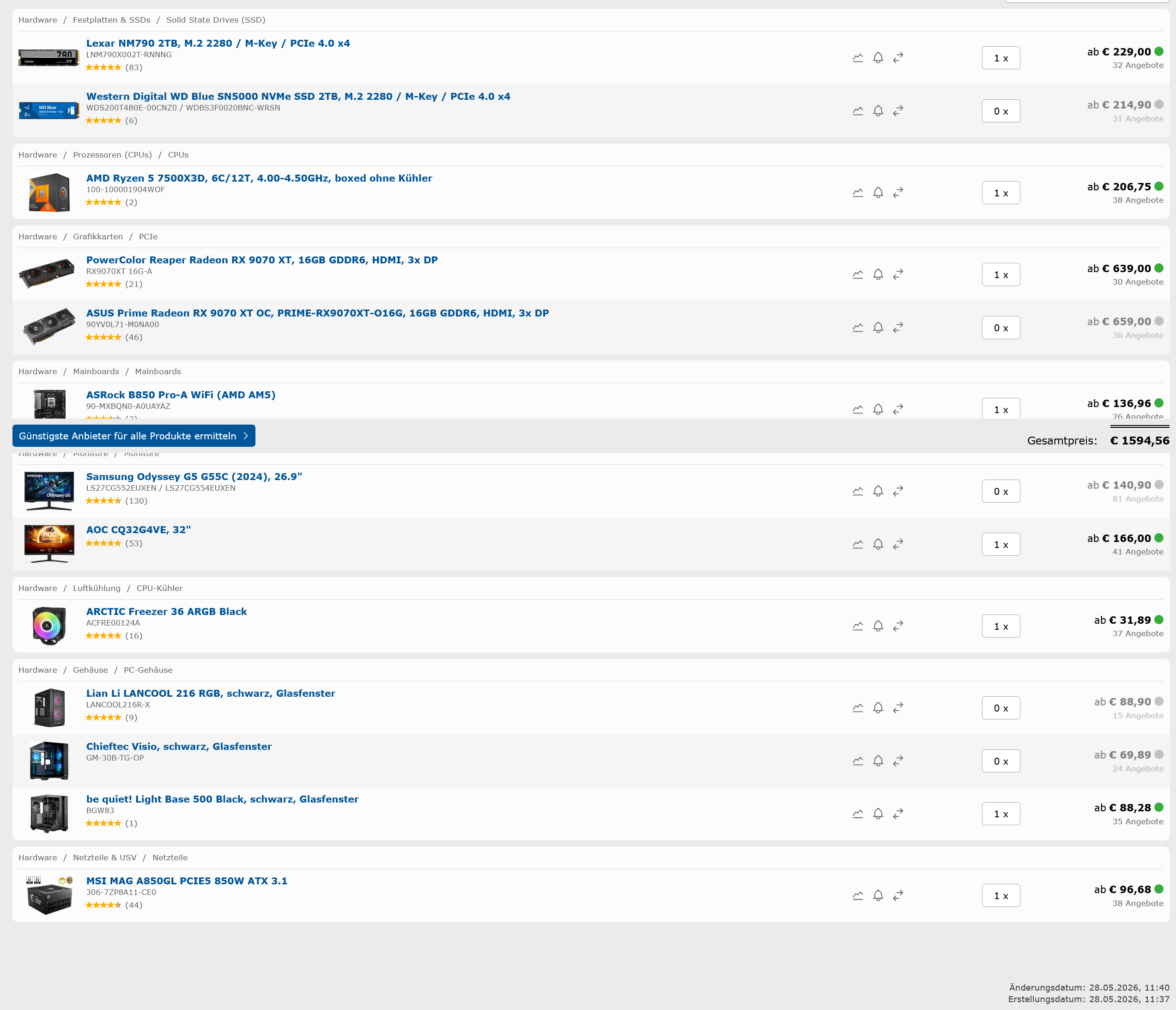Click quantity field for Samsung Odyssey G5
Viewport: 1176px width, 1010px height.
click(1000, 491)
